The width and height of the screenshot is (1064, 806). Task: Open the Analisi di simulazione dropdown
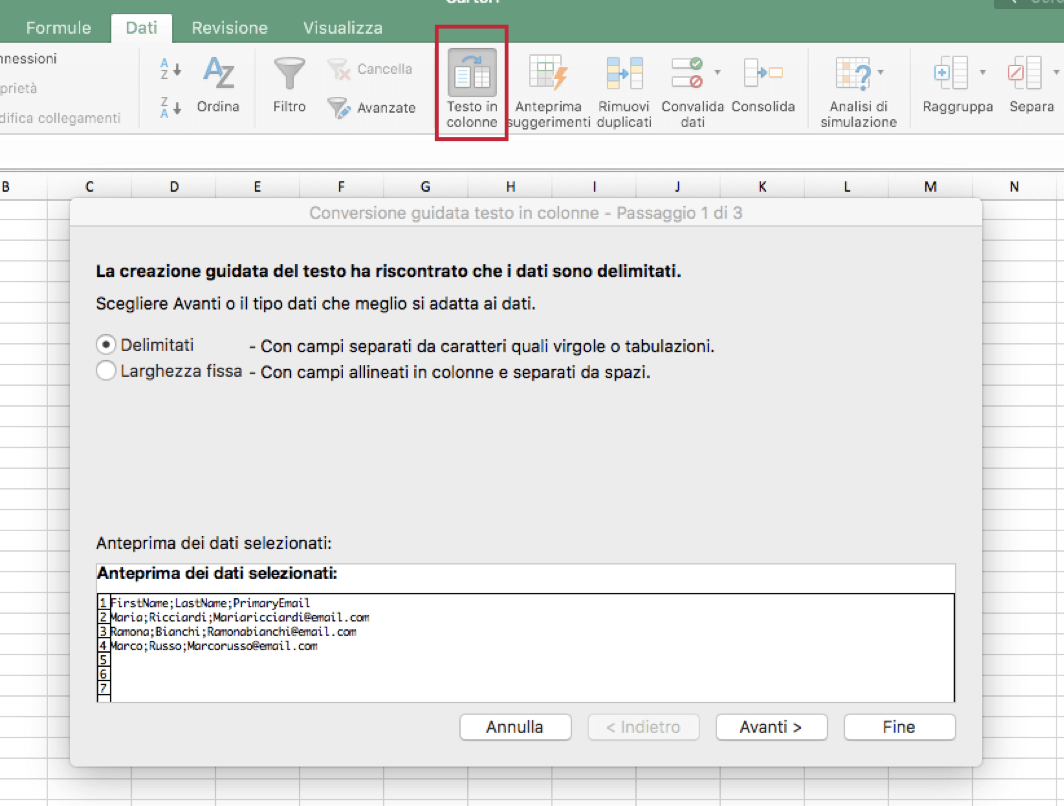[880, 72]
